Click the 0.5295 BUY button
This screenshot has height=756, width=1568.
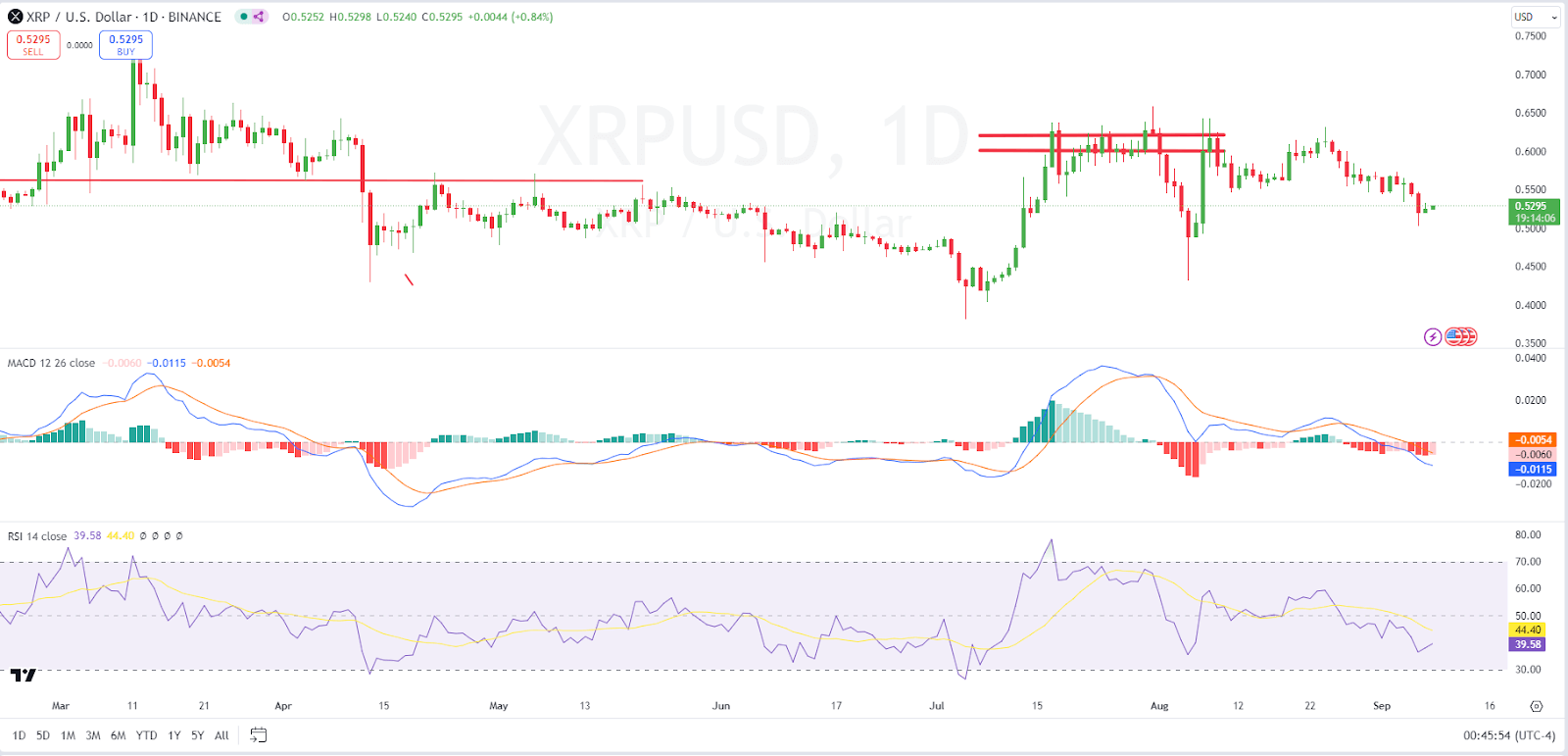tap(125, 45)
